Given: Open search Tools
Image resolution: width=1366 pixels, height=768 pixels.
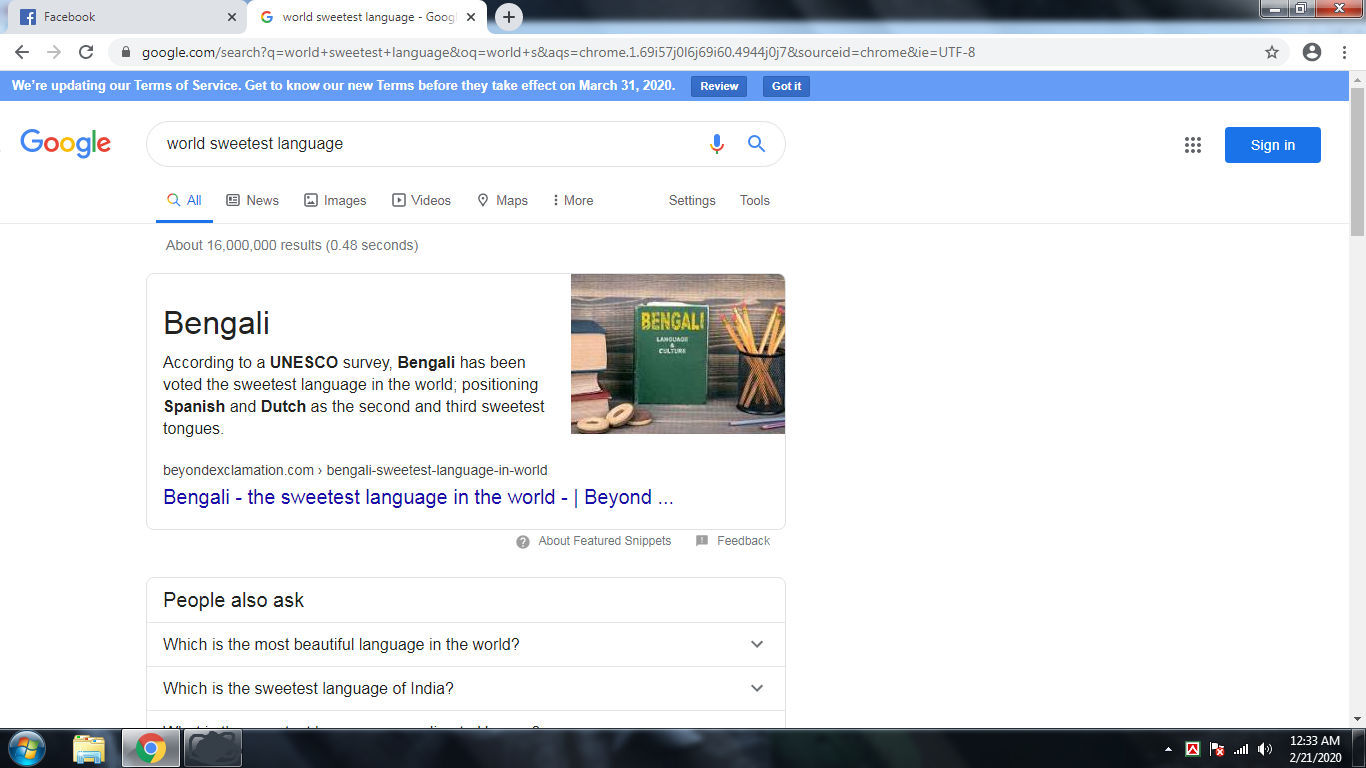Looking at the screenshot, I should click(x=755, y=201).
